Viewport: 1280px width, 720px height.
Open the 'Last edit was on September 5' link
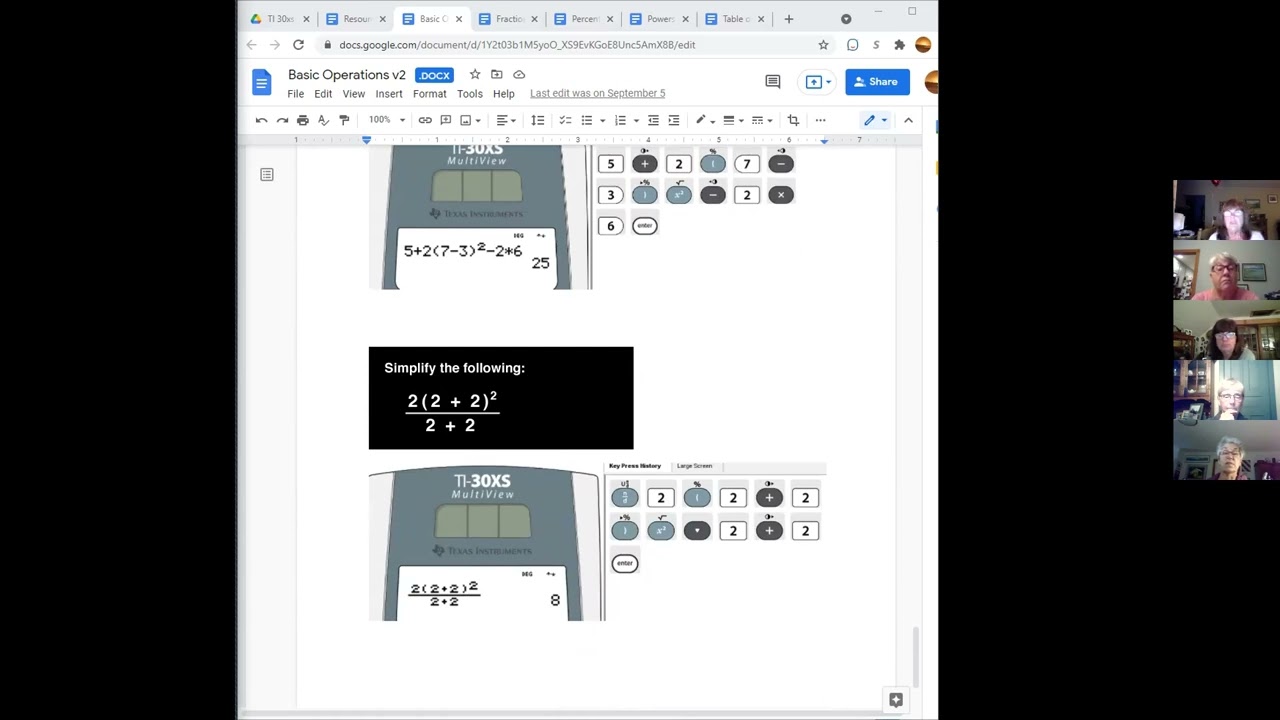point(597,94)
